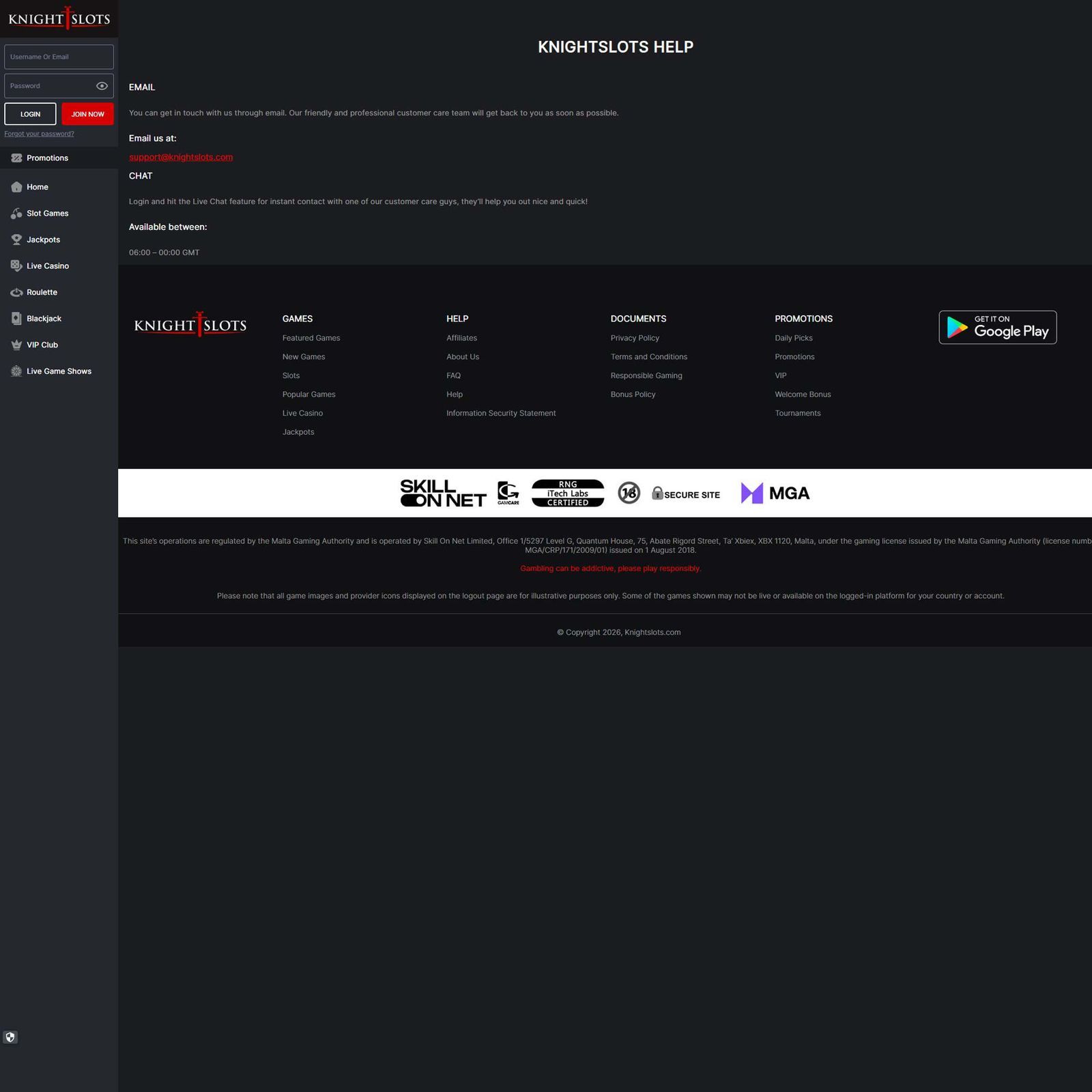Open Slots link in footer Games column
This screenshot has width=1092, height=1092.
point(291,375)
